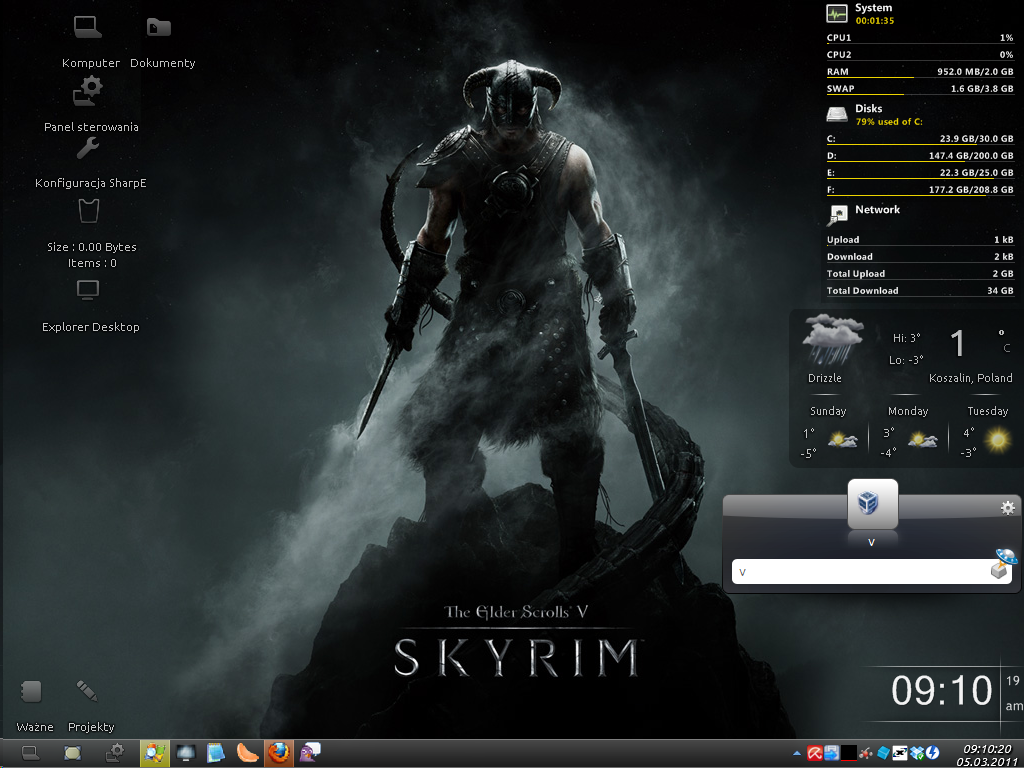Click the black square tray icon
The height and width of the screenshot is (768, 1024).
click(x=848, y=754)
